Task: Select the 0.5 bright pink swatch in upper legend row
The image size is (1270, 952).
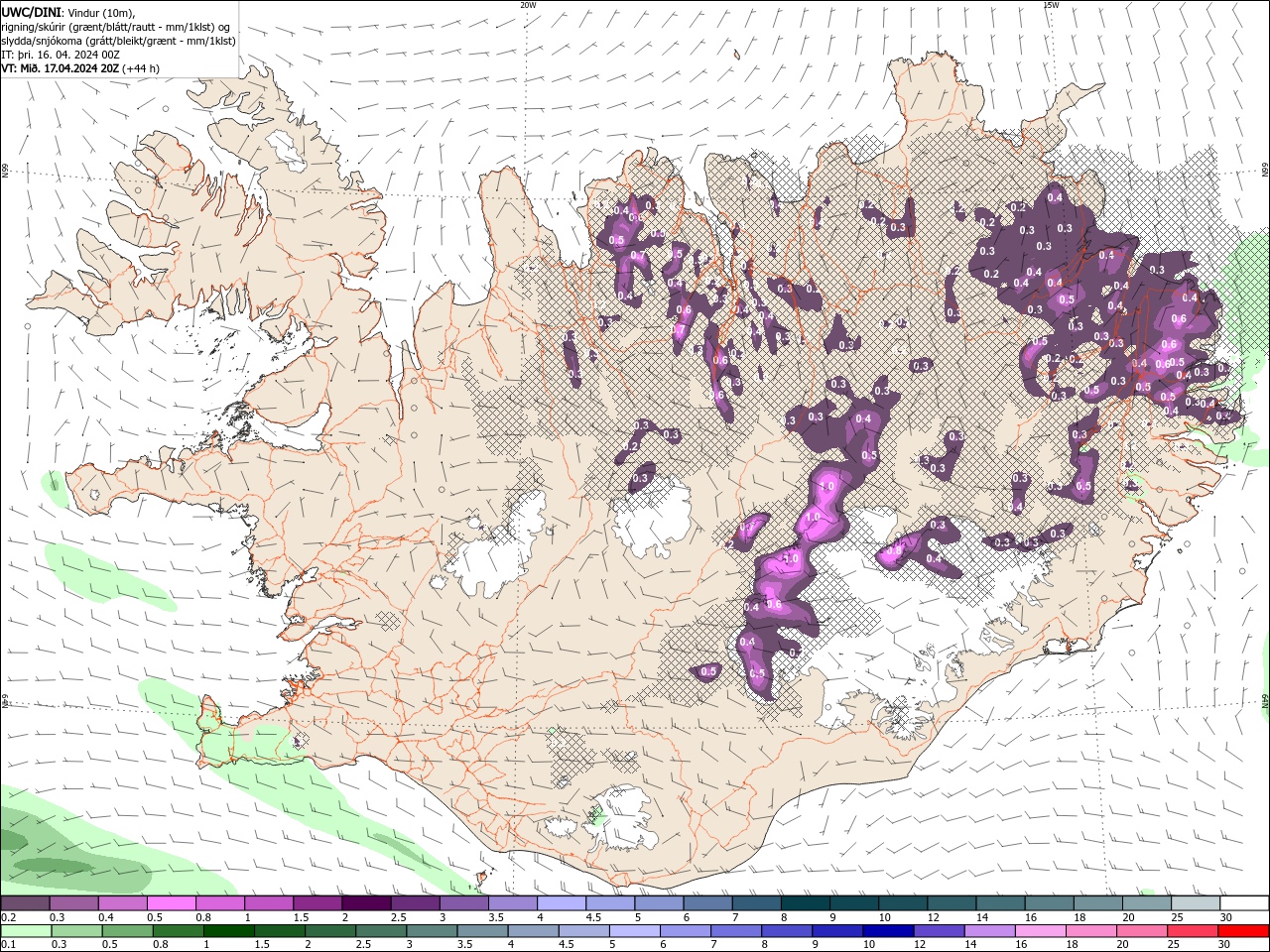Action: pos(171,903)
